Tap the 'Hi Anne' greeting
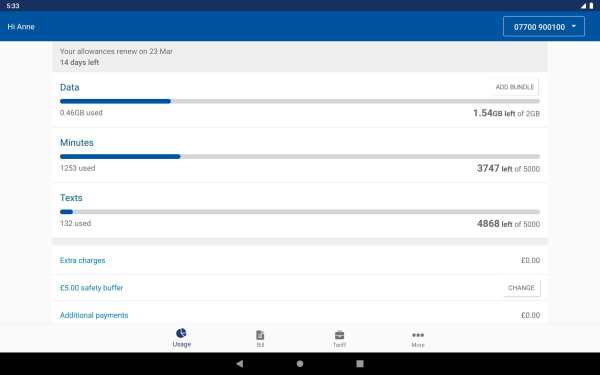 pos(21,27)
